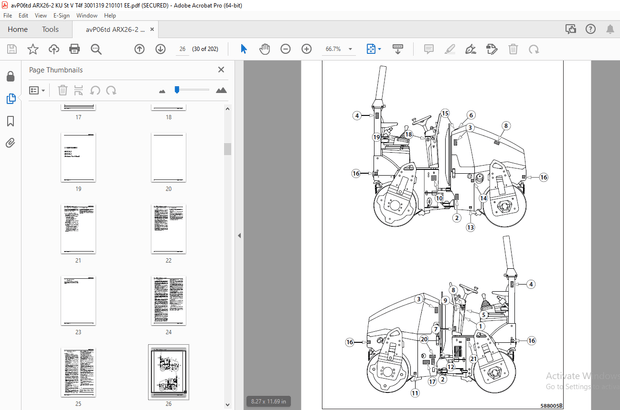
Task: Select page 24 thumbnail
Action: (x=168, y=300)
